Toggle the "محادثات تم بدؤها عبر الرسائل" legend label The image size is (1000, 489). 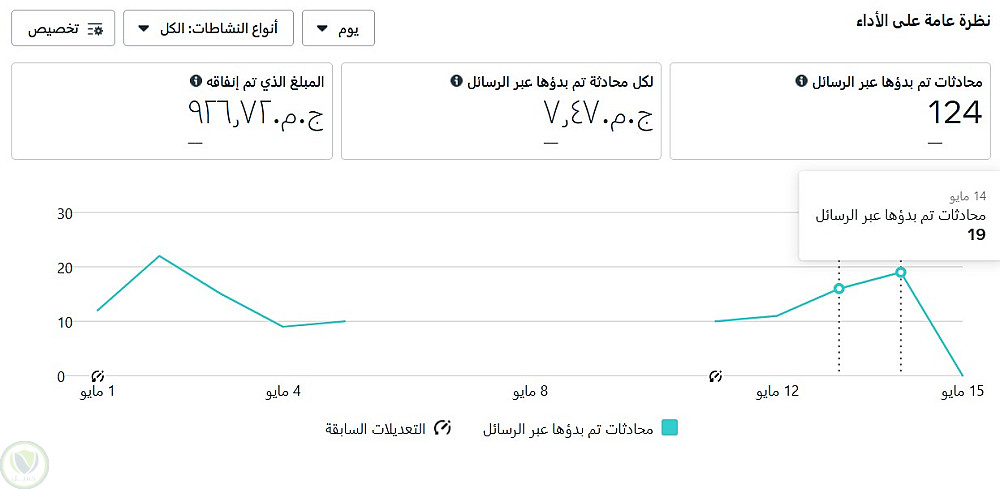(567, 429)
